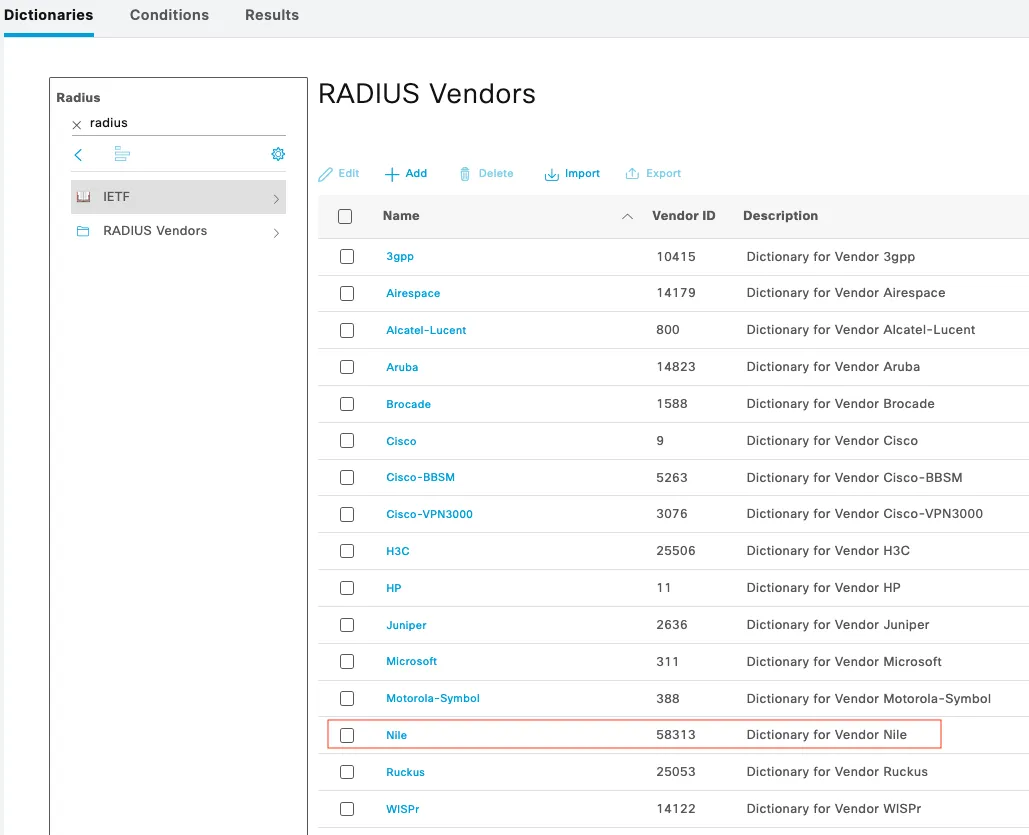Click the tree layout view icon

point(122,154)
